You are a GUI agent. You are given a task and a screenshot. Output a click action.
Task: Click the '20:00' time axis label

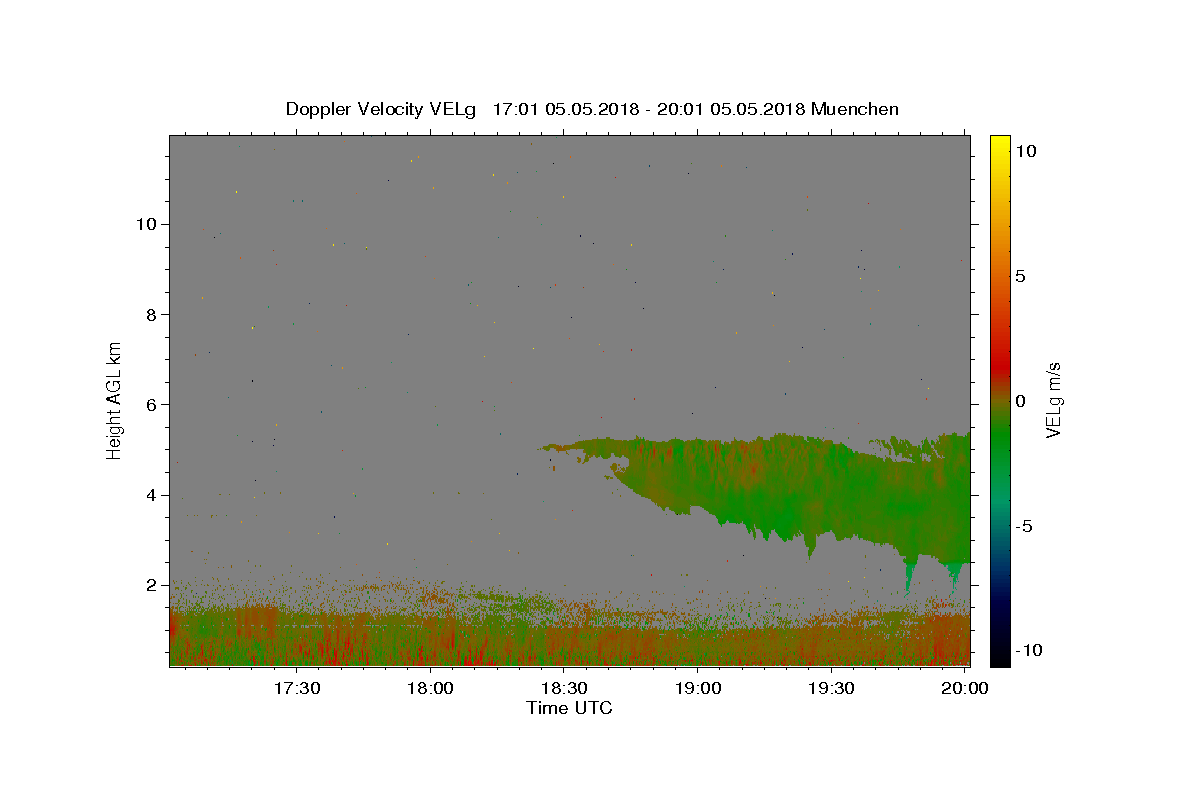[x=964, y=689]
